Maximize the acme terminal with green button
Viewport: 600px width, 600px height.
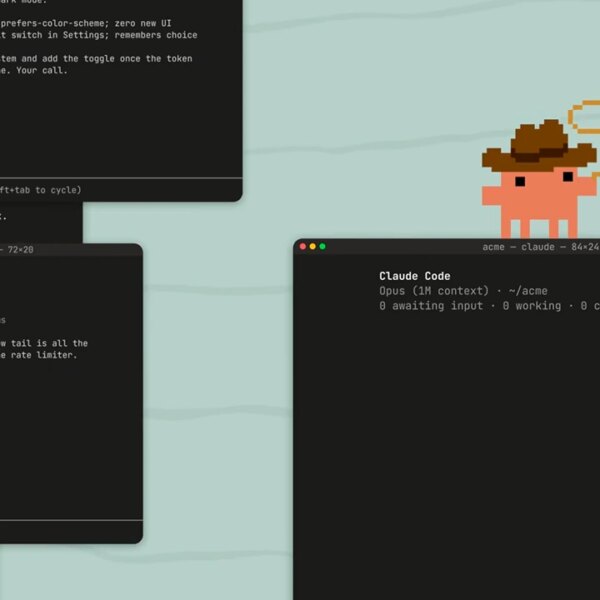(x=323, y=246)
